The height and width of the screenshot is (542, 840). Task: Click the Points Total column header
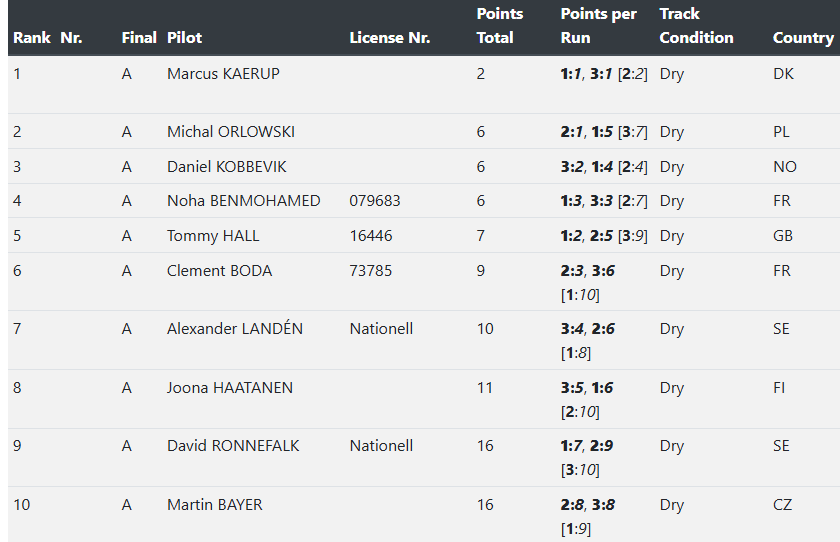pyautogui.click(x=499, y=26)
